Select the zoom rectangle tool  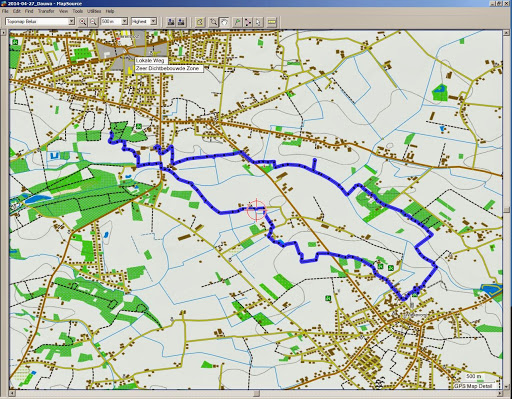(213, 22)
